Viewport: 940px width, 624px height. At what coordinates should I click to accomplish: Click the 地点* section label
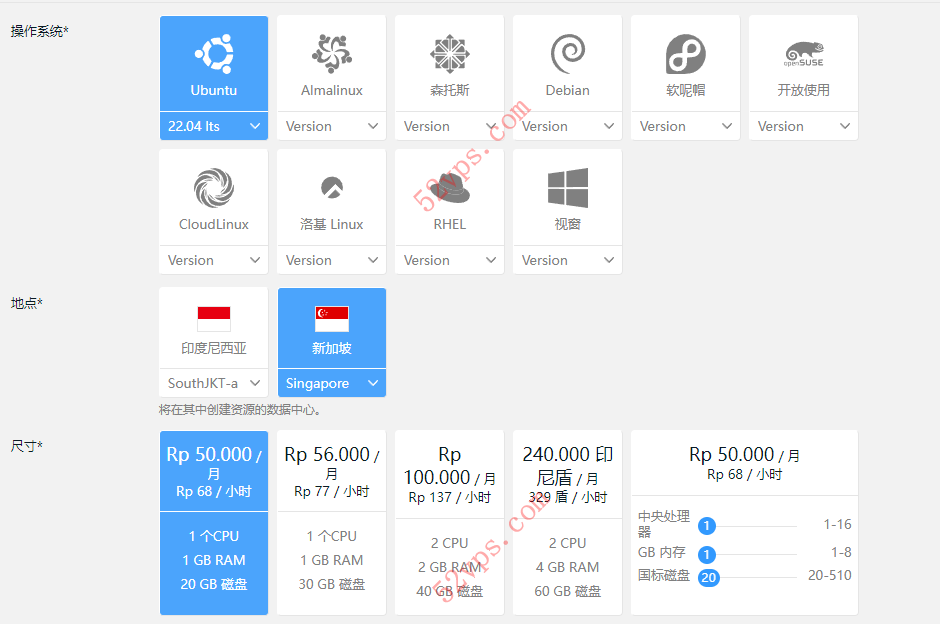click(26, 303)
